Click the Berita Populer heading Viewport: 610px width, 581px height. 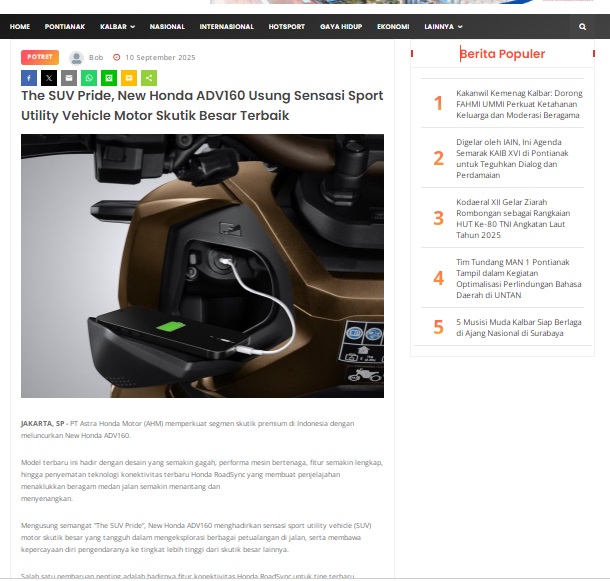(502, 54)
